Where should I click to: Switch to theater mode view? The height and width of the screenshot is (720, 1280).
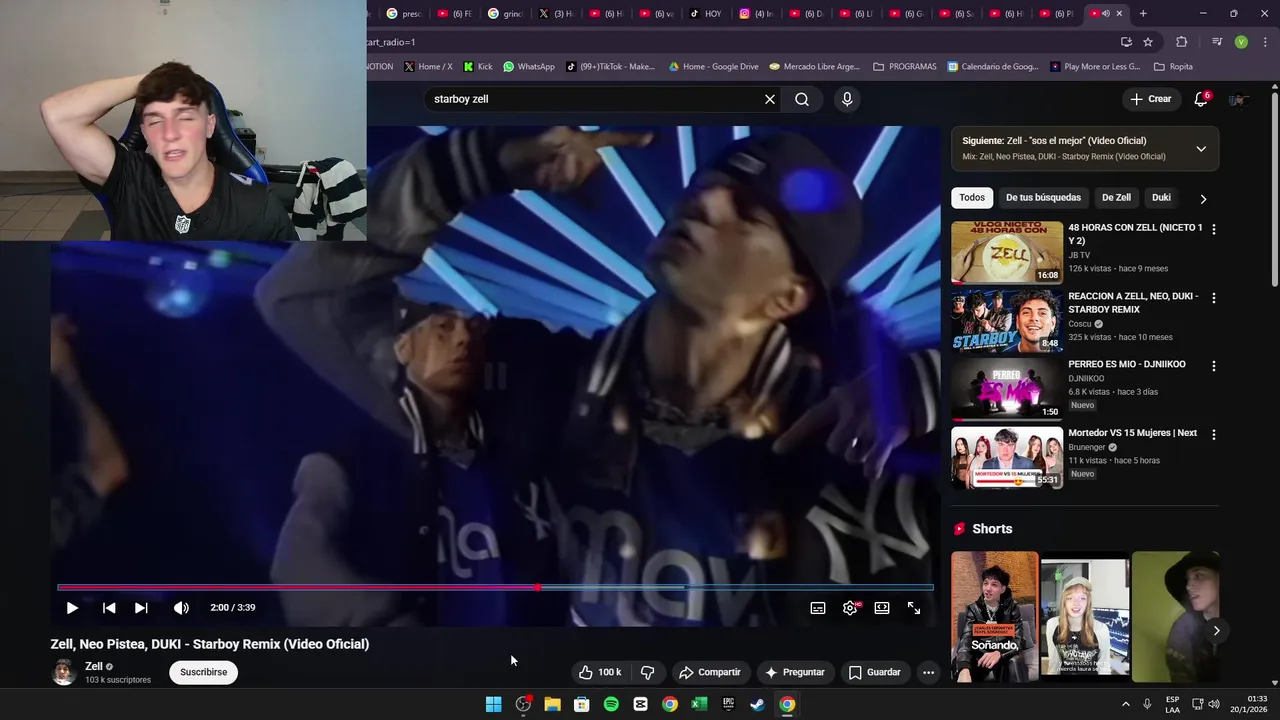coord(882,608)
